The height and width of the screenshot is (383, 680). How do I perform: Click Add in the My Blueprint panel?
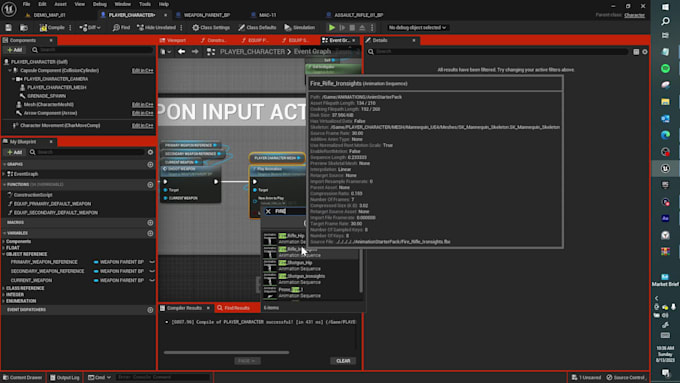coord(14,152)
